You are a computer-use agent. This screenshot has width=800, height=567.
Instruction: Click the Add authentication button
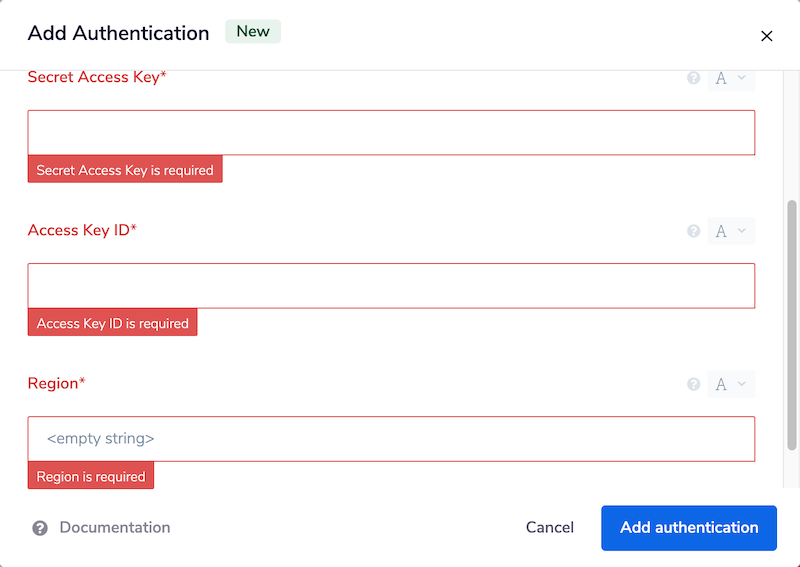pyautogui.click(x=689, y=528)
